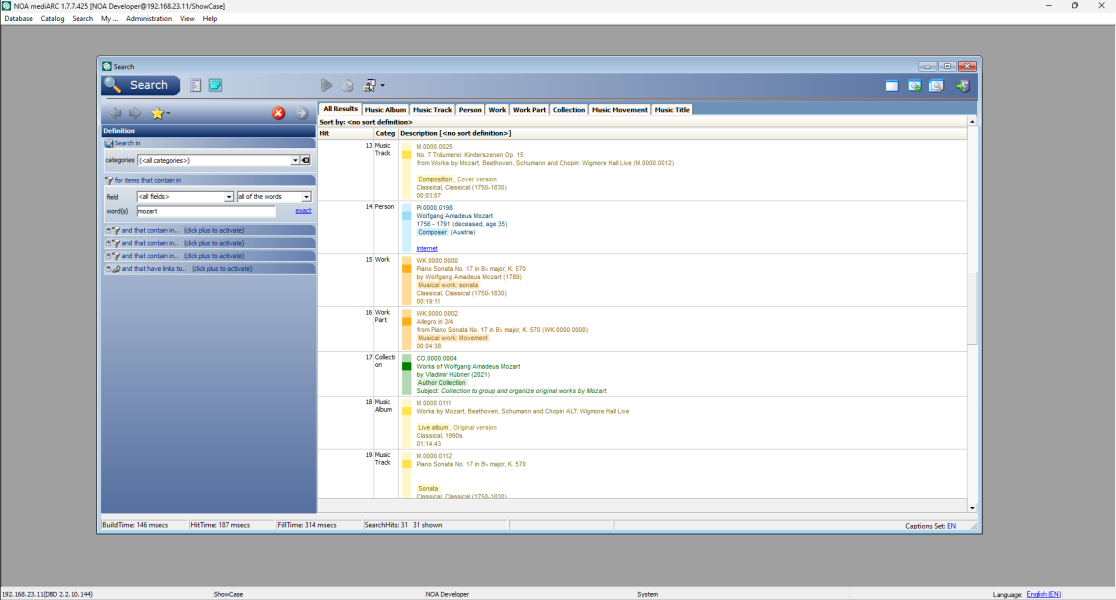Viewport: 1116px width, 600px height.
Task: Select result 'Works of Wolfgang Amadeus Mozart'
Action: point(468,367)
